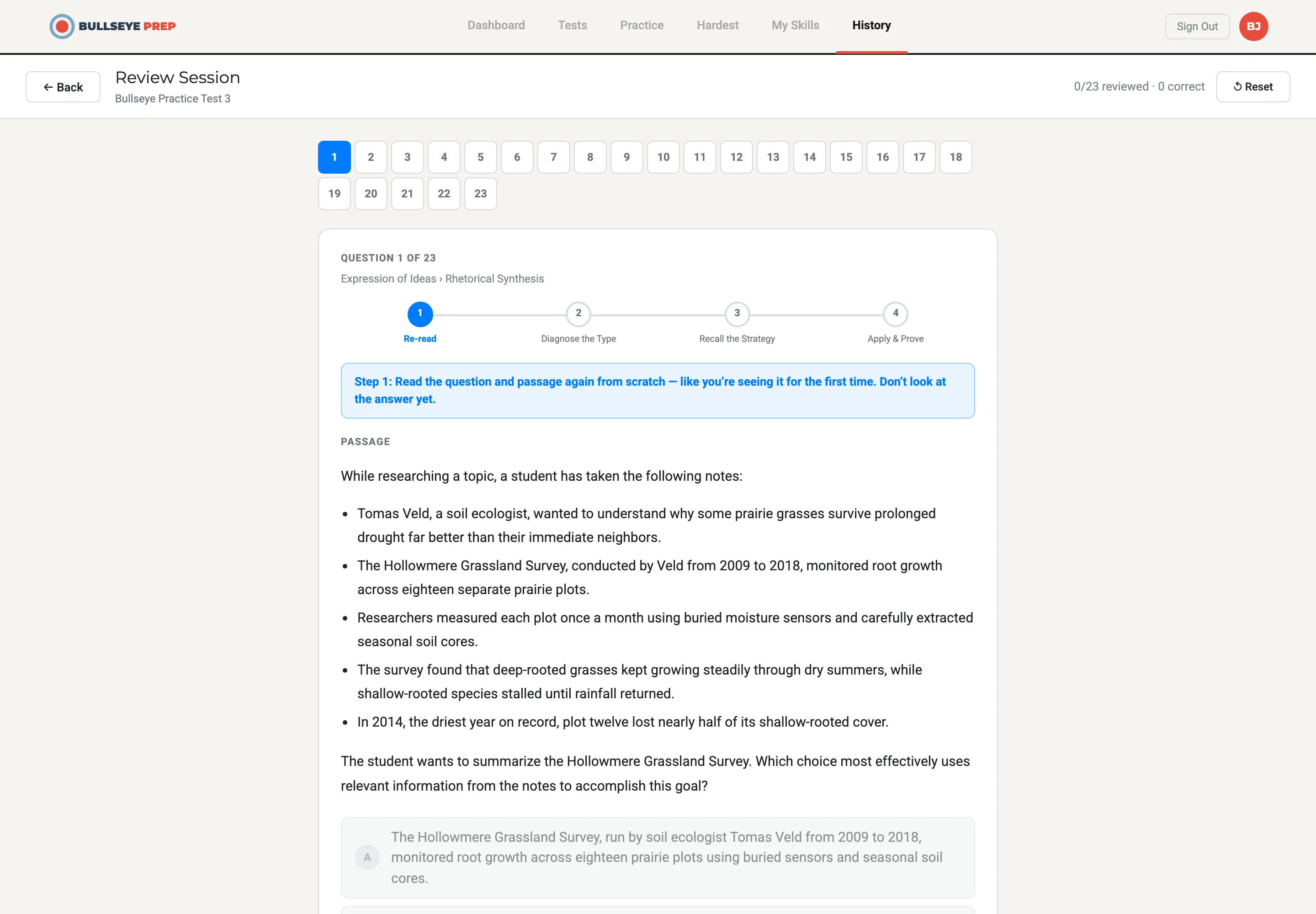
Task: Jump to question 11
Action: (x=700, y=157)
